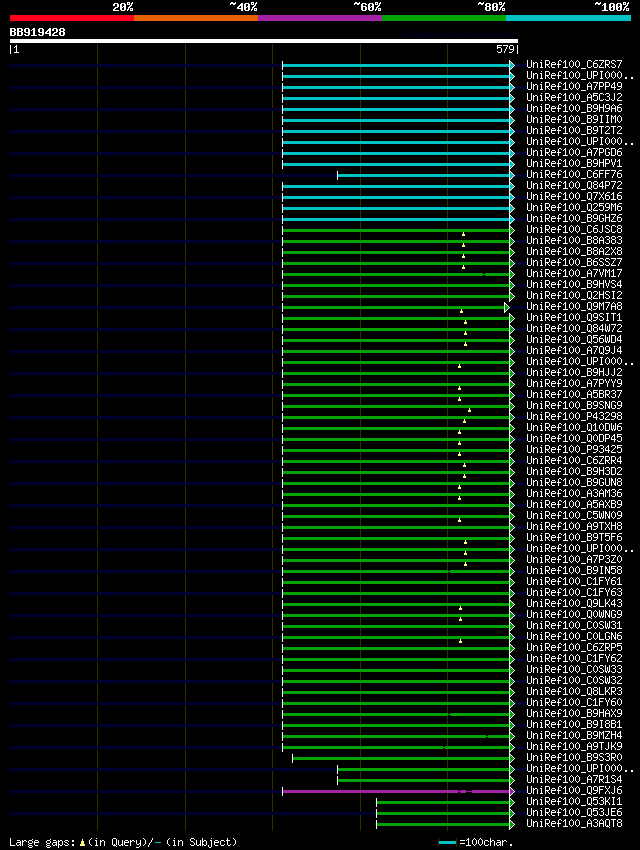Click the yellow gap marker on UniRef100_C6JSC8 row

coord(463,234)
